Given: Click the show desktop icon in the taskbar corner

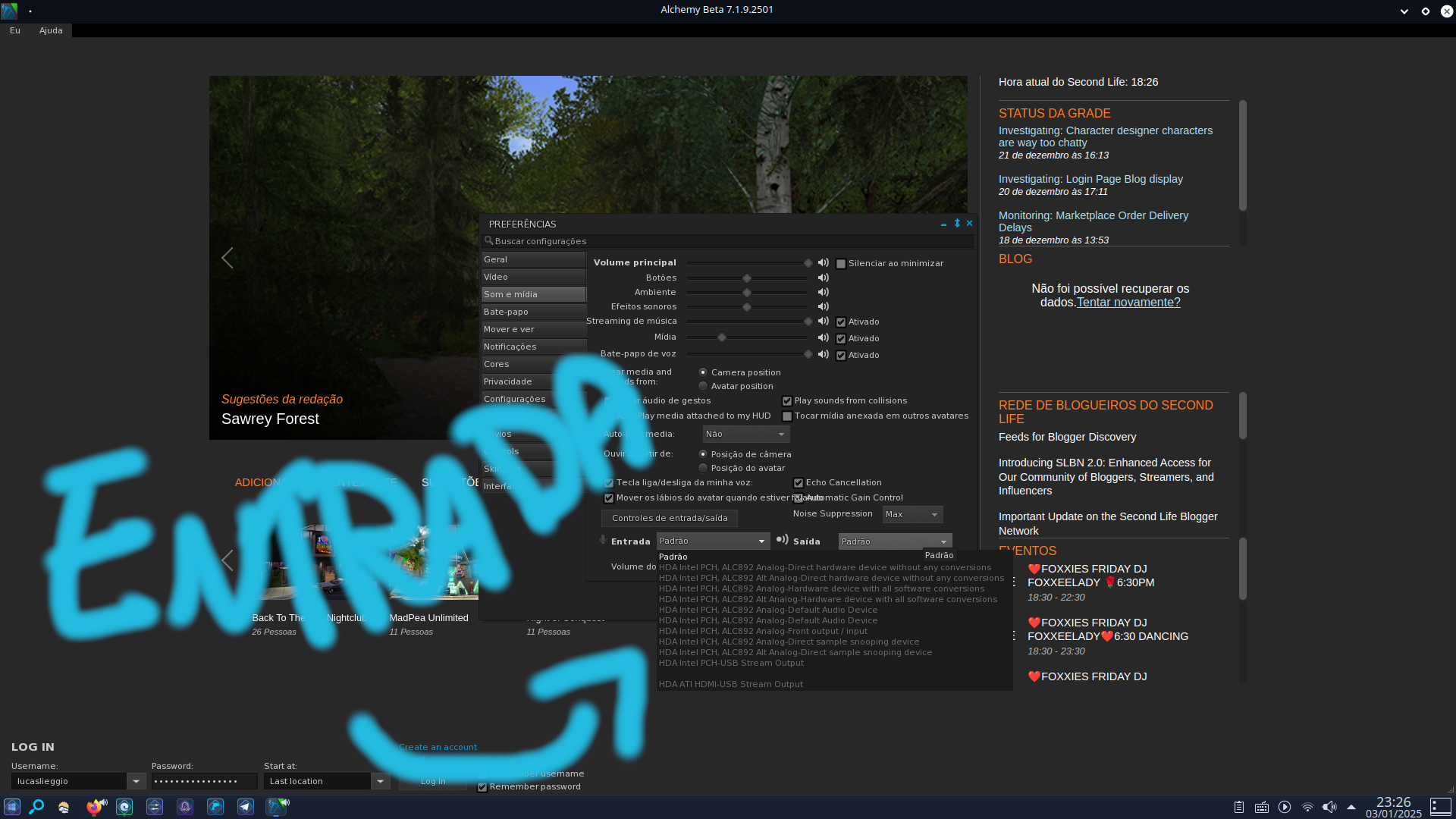Looking at the screenshot, I should [1440, 807].
